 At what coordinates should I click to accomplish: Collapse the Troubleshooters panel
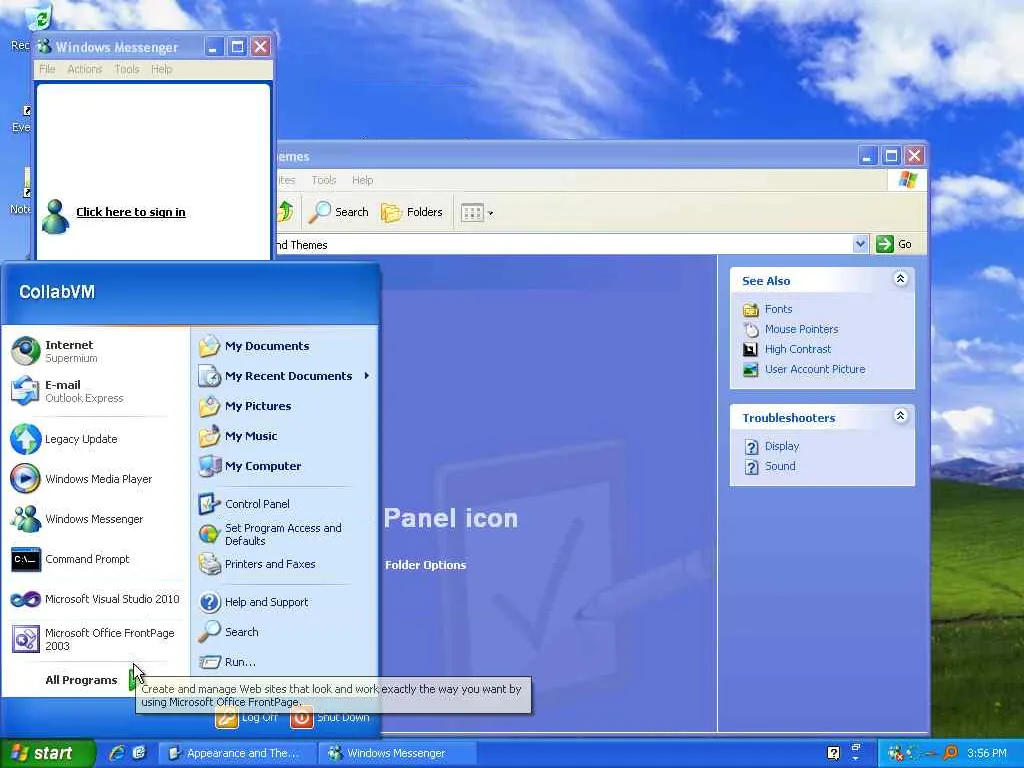(x=900, y=416)
